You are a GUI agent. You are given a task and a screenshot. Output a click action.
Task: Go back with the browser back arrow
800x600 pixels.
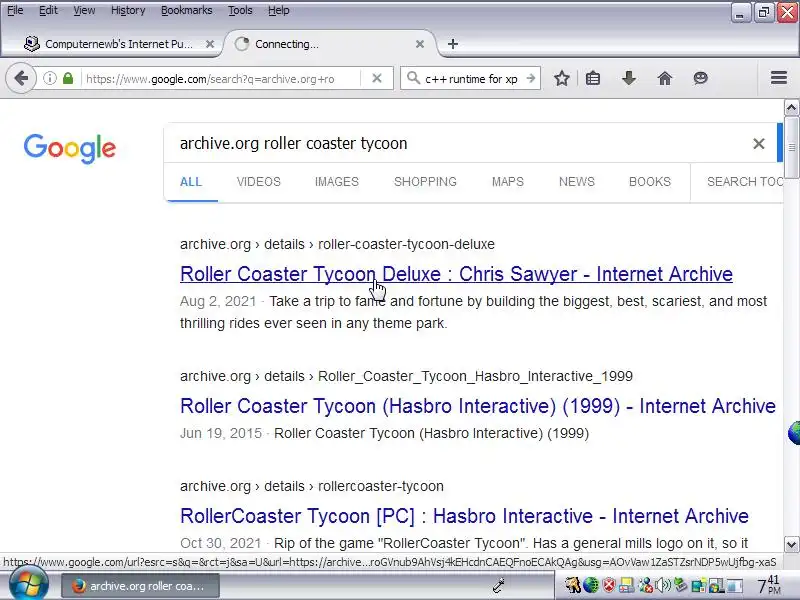pos(21,78)
